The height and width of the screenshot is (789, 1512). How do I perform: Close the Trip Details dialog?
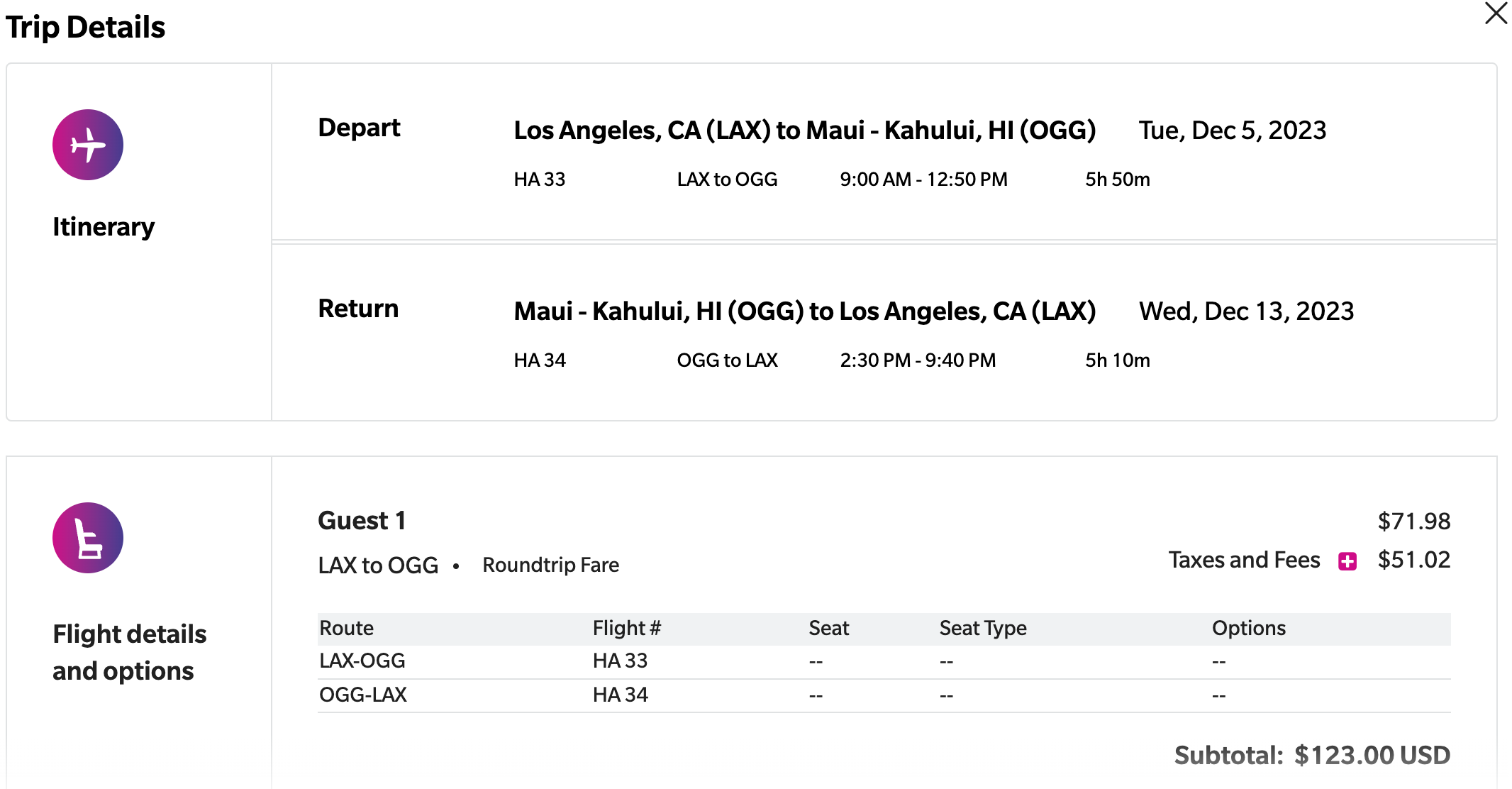(x=1495, y=13)
